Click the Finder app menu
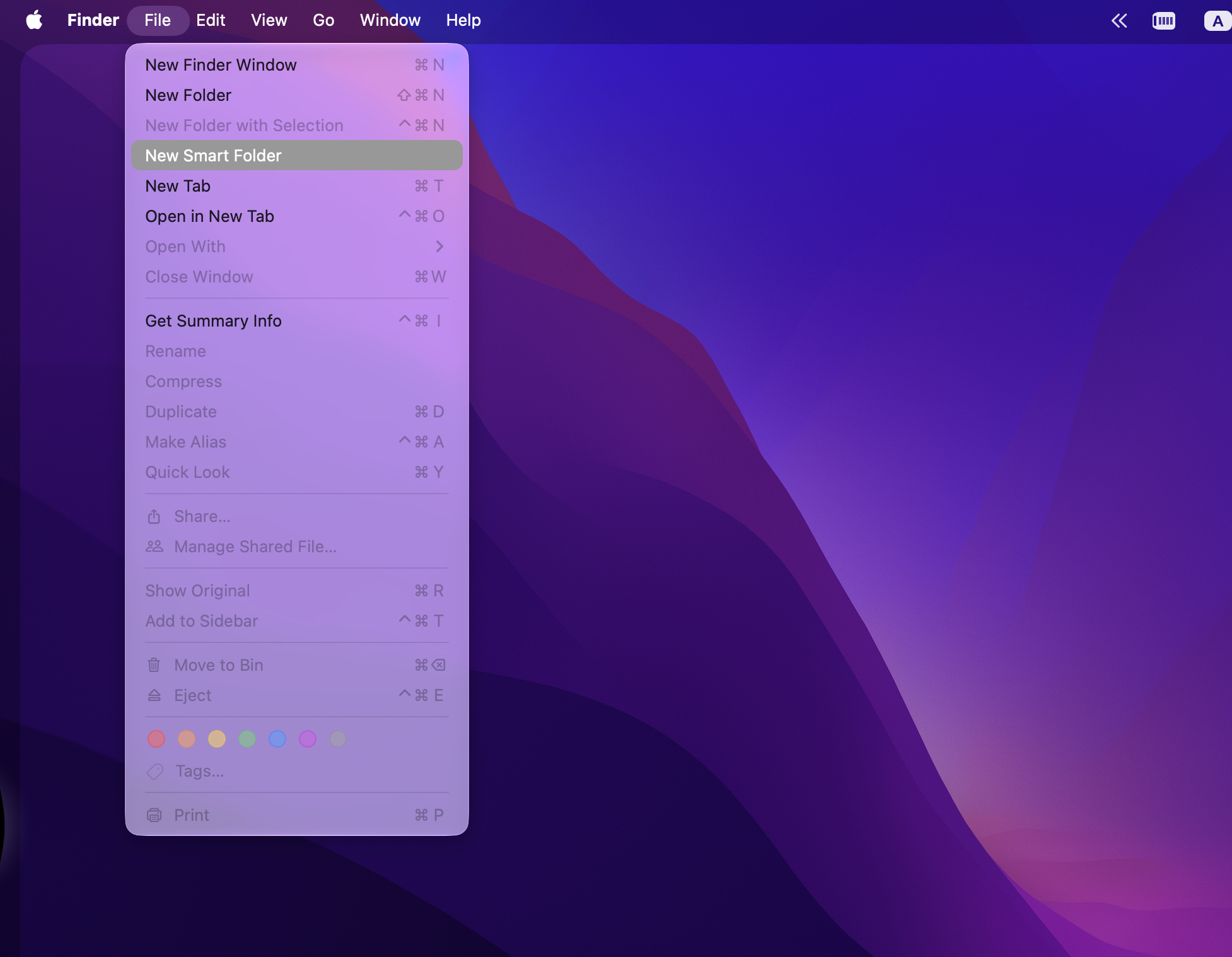This screenshot has width=1232, height=957. (x=93, y=20)
